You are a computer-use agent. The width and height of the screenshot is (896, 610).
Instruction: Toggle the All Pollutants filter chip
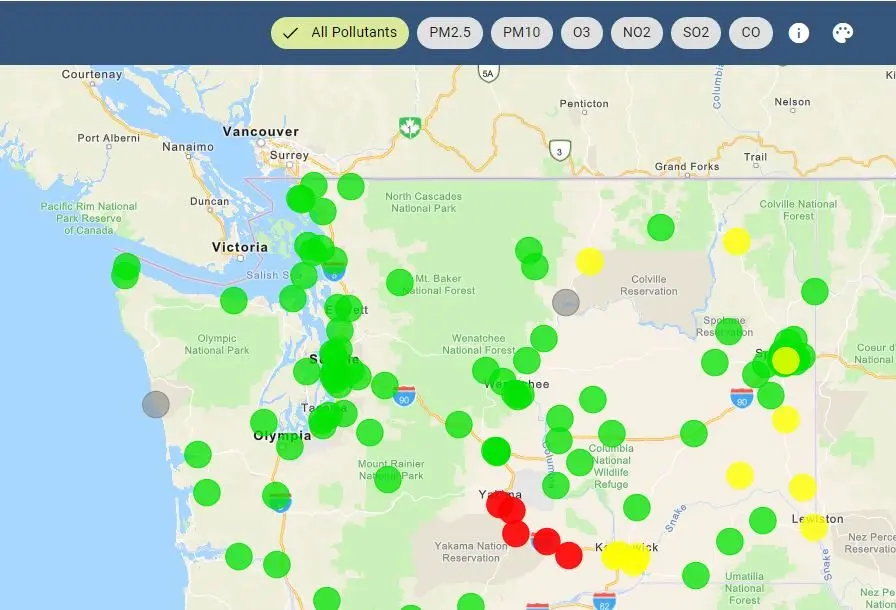tap(340, 33)
